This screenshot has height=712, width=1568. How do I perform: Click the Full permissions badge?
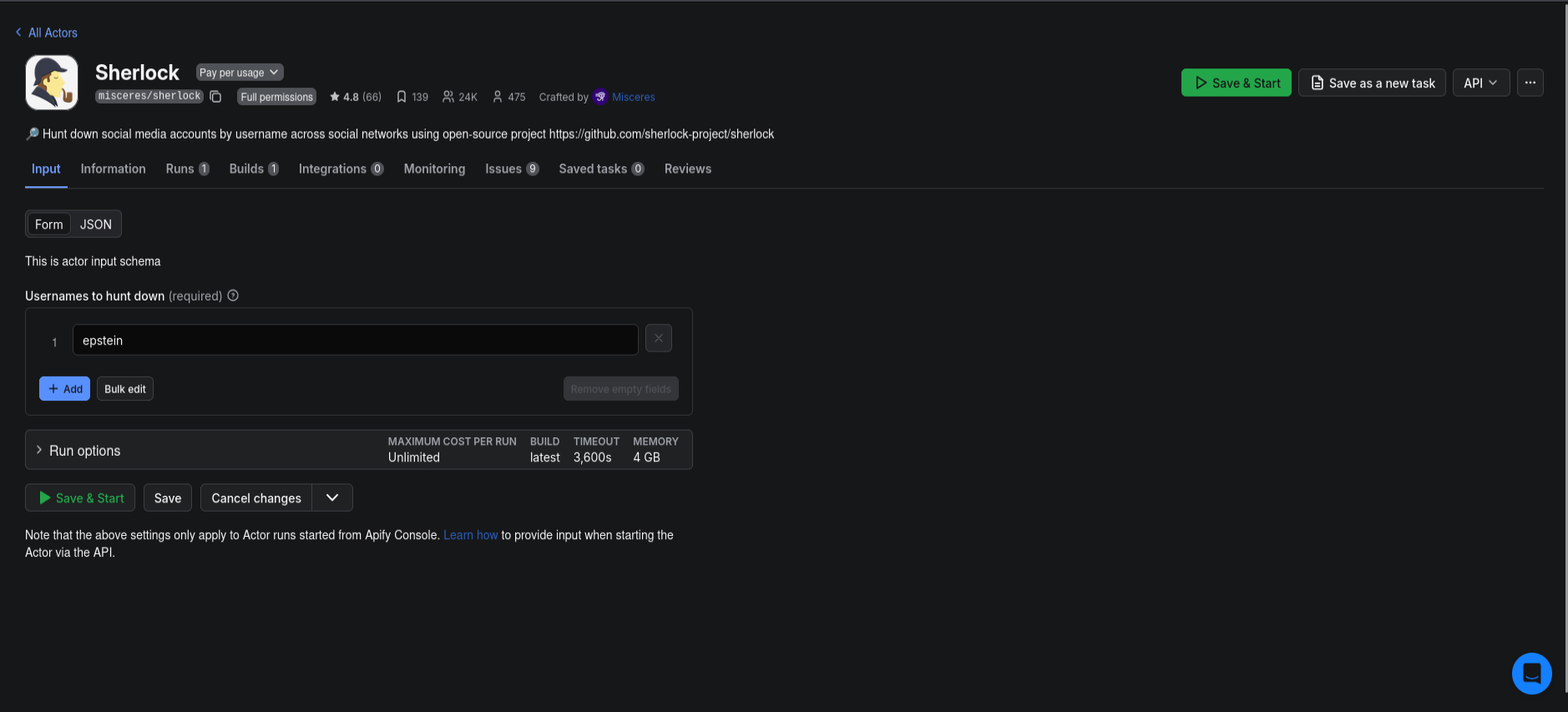coord(276,97)
